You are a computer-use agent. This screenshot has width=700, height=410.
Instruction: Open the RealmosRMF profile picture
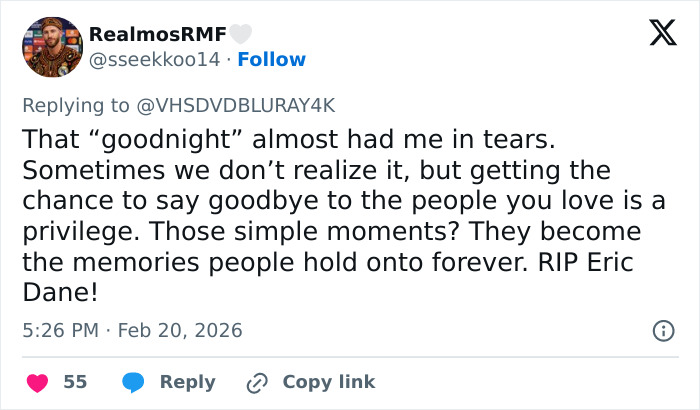(51, 47)
